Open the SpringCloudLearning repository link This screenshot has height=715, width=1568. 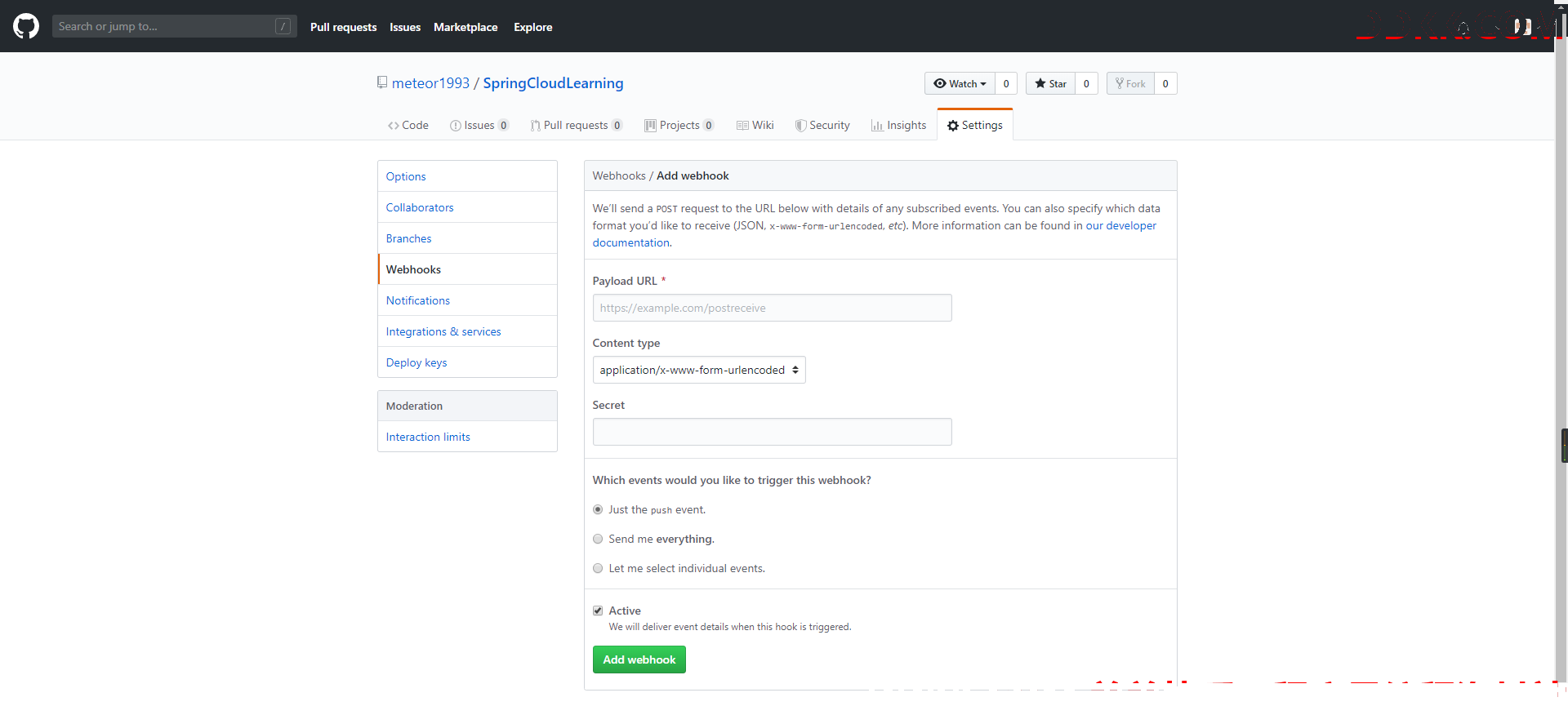(553, 83)
